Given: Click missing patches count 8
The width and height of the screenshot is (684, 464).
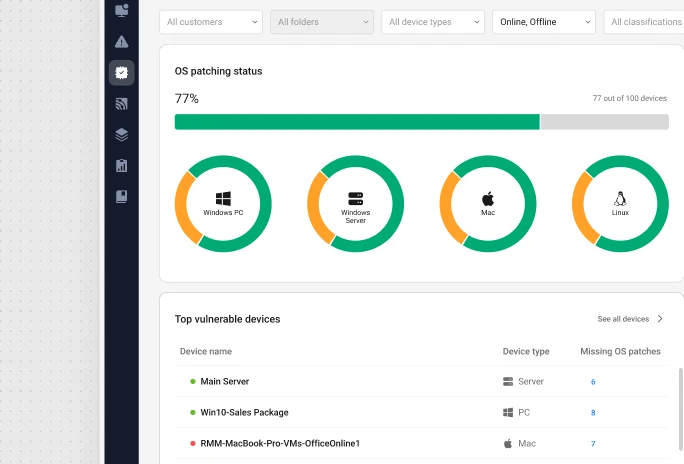Looking at the screenshot, I should pos(593,413).
